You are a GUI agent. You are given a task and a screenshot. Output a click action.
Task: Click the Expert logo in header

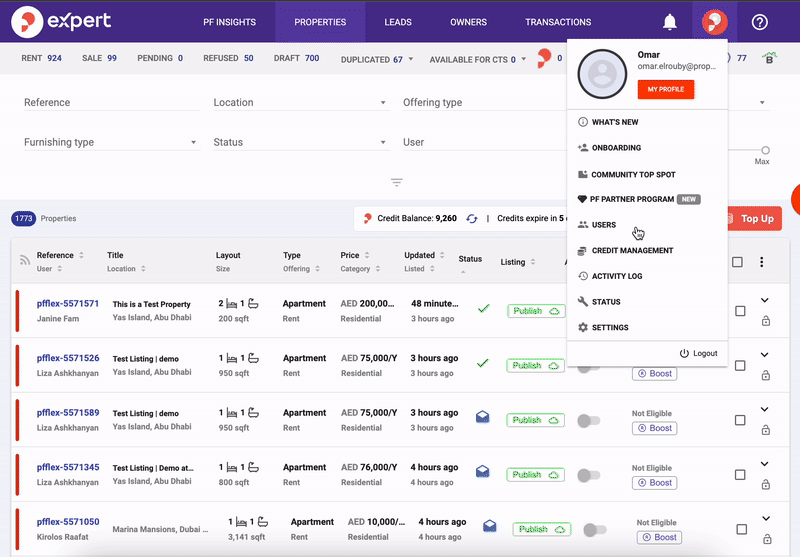click(61, 21)
